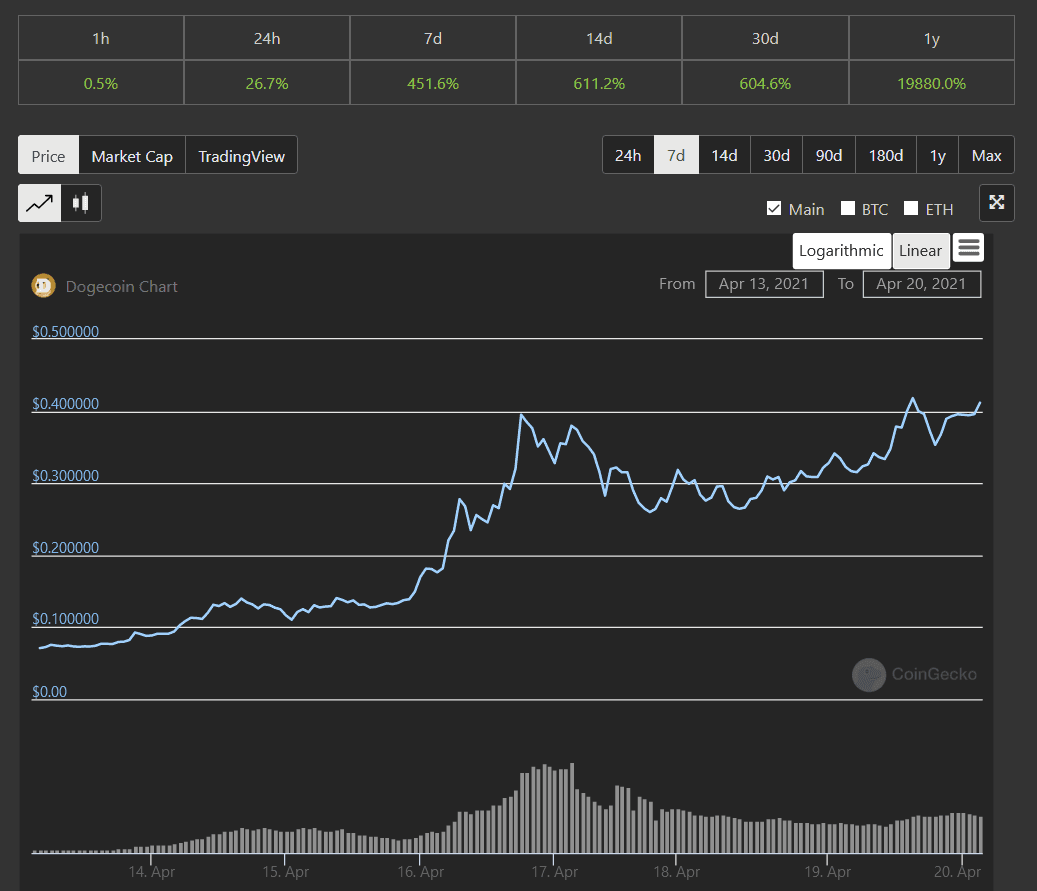Select the 1y range button
The width and height of the screenshot is (1037, 891).
937,155
